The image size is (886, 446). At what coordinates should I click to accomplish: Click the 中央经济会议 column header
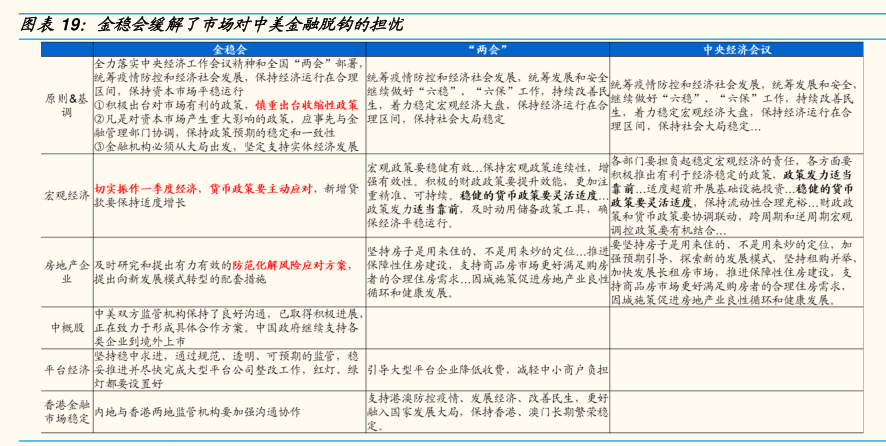point(736,48)
